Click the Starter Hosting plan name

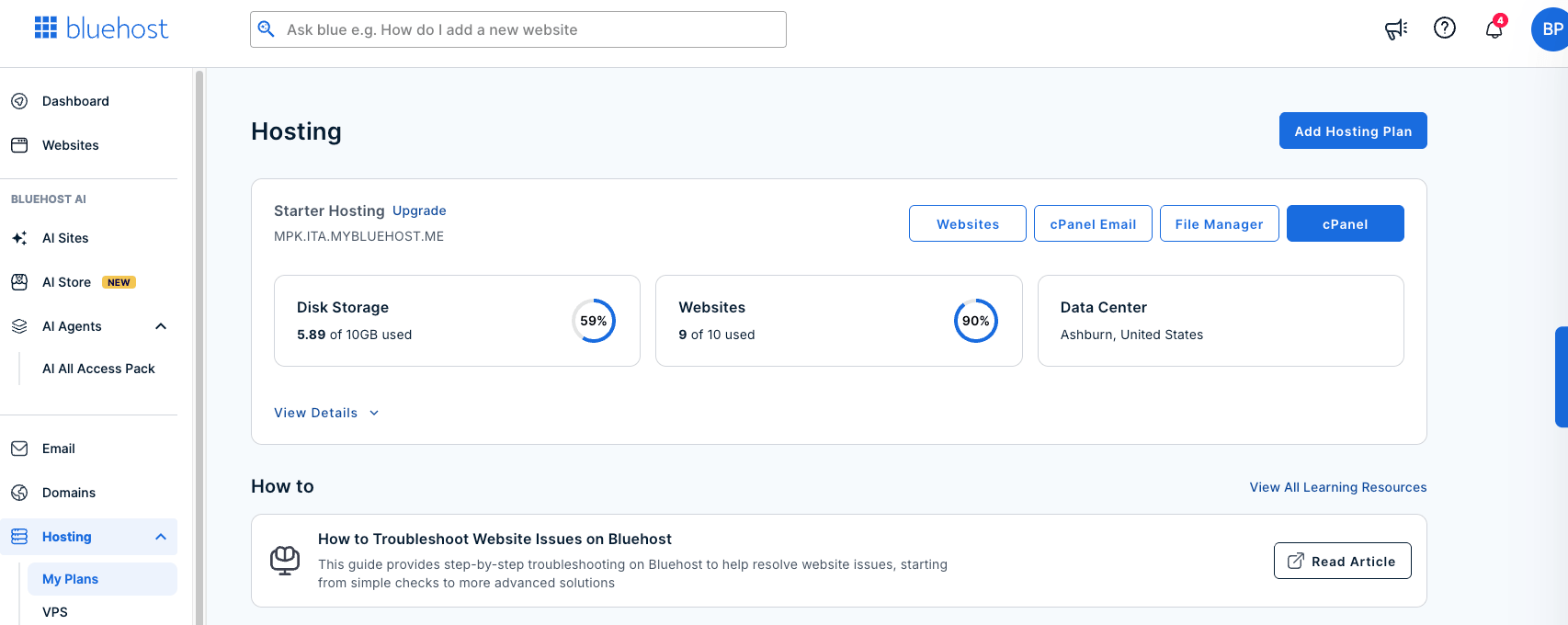[329, 210]
